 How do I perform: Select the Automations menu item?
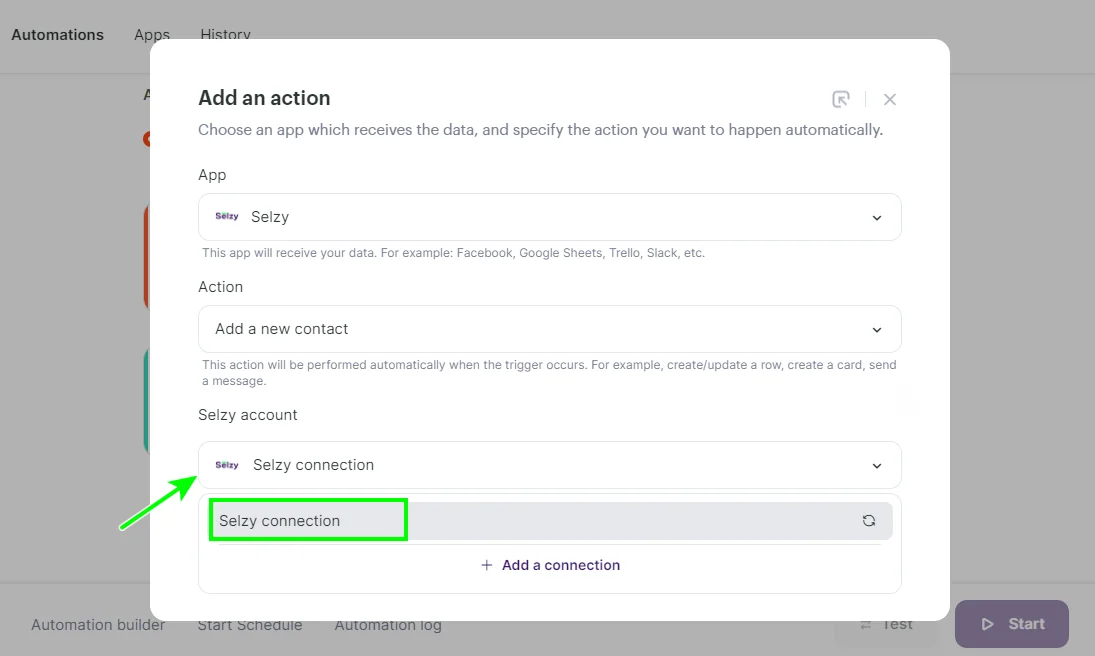point(57,34)
